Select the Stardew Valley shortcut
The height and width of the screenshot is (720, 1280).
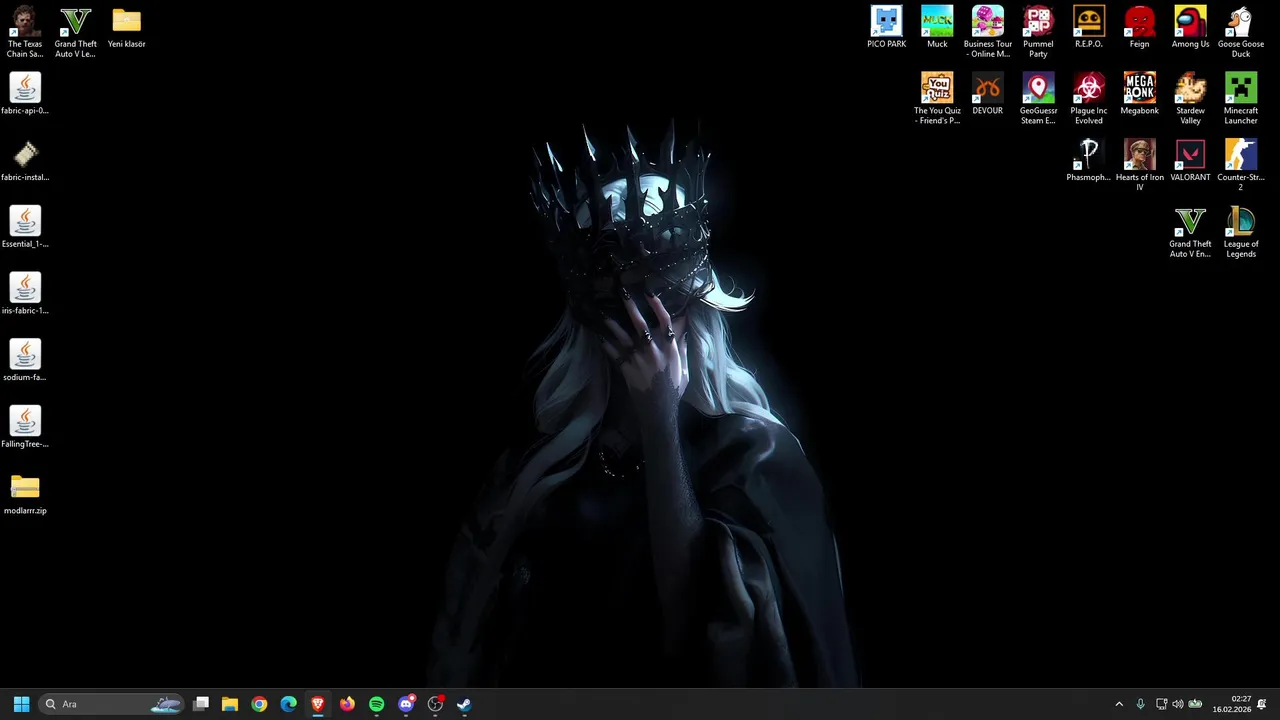click(x=1190, y=98)
